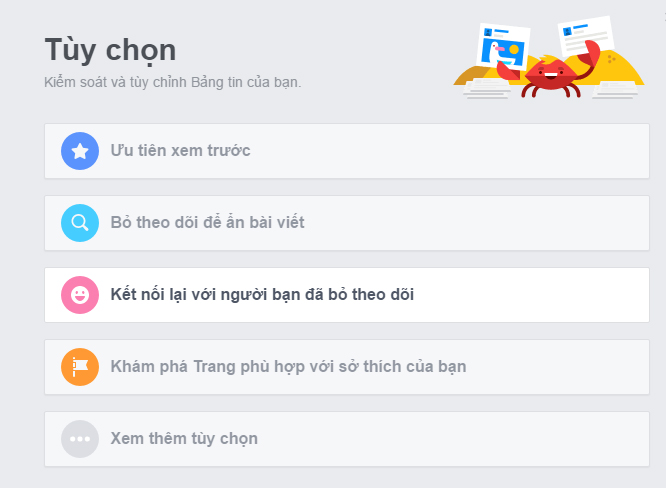Click the "Tùy chọn" heading
666x488 pixels.
pyautogui.click(x=110, y=50)
